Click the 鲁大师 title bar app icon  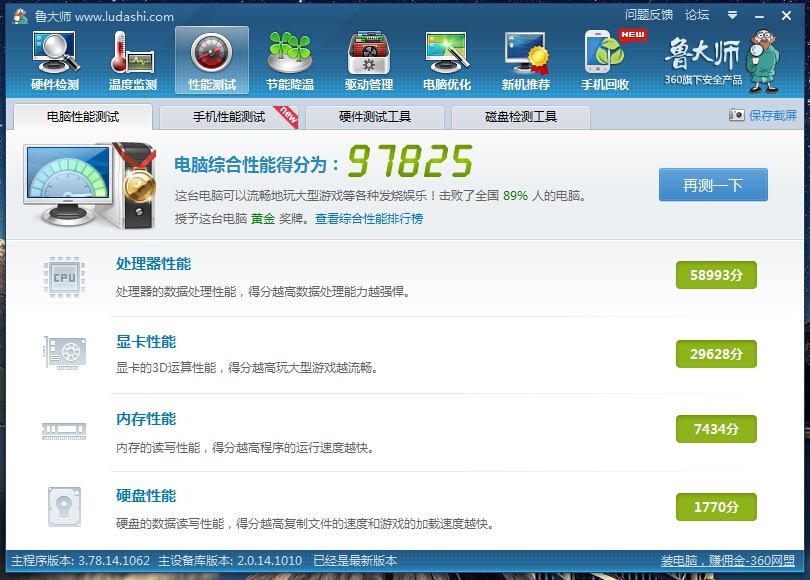pos(20,16)
